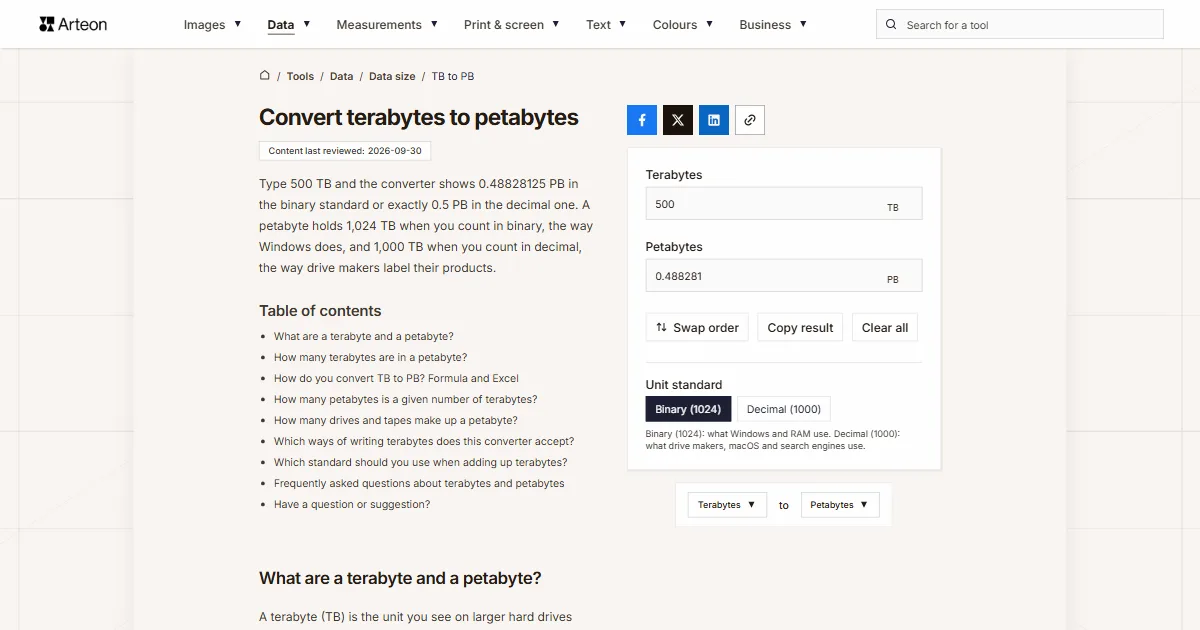
Task: Share page on LinkedIn
Action: coord(714,120)
